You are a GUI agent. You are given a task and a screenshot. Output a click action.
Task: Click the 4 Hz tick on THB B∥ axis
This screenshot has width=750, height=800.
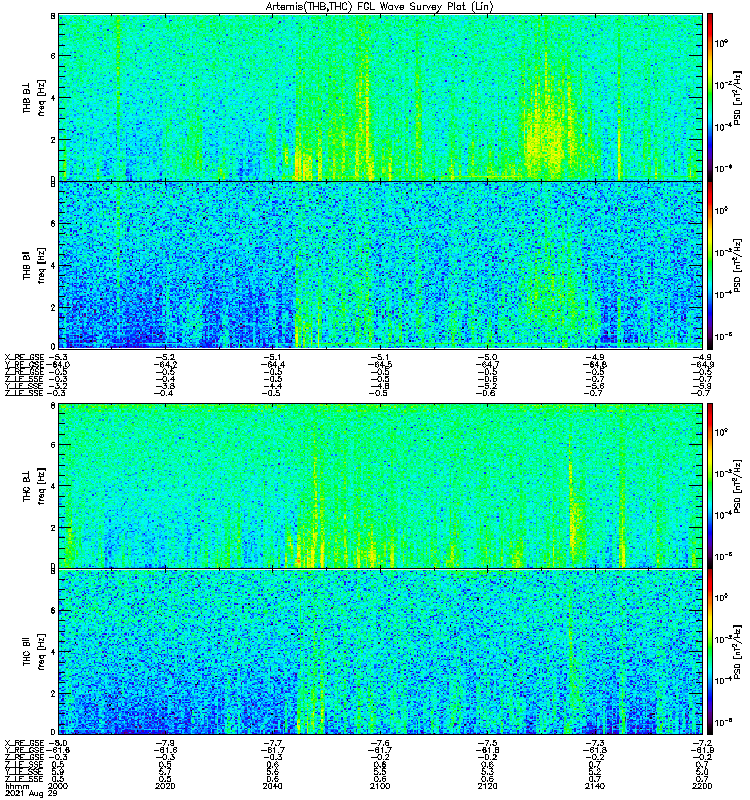53,266
